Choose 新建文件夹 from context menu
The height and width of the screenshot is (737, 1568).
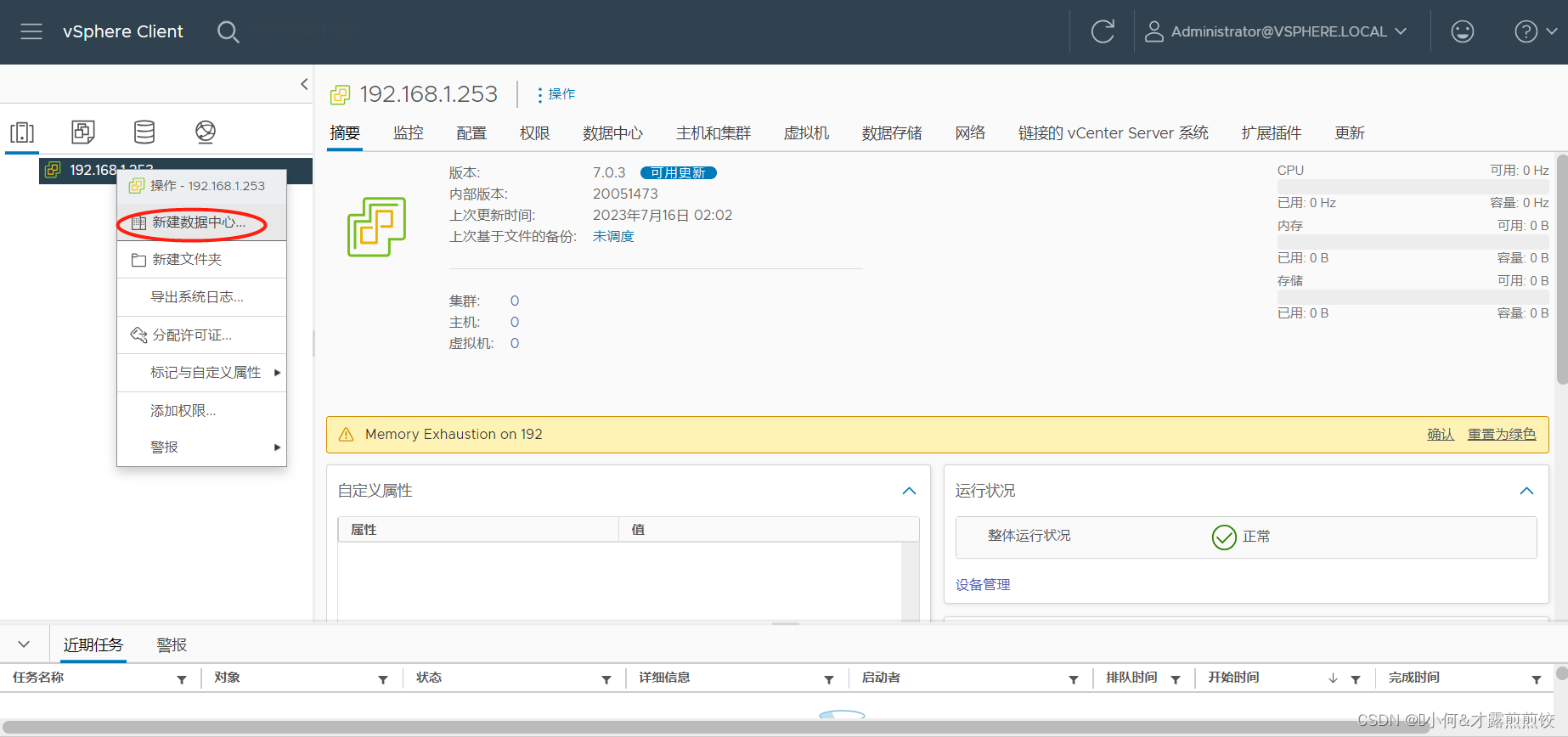click(202, 260)
